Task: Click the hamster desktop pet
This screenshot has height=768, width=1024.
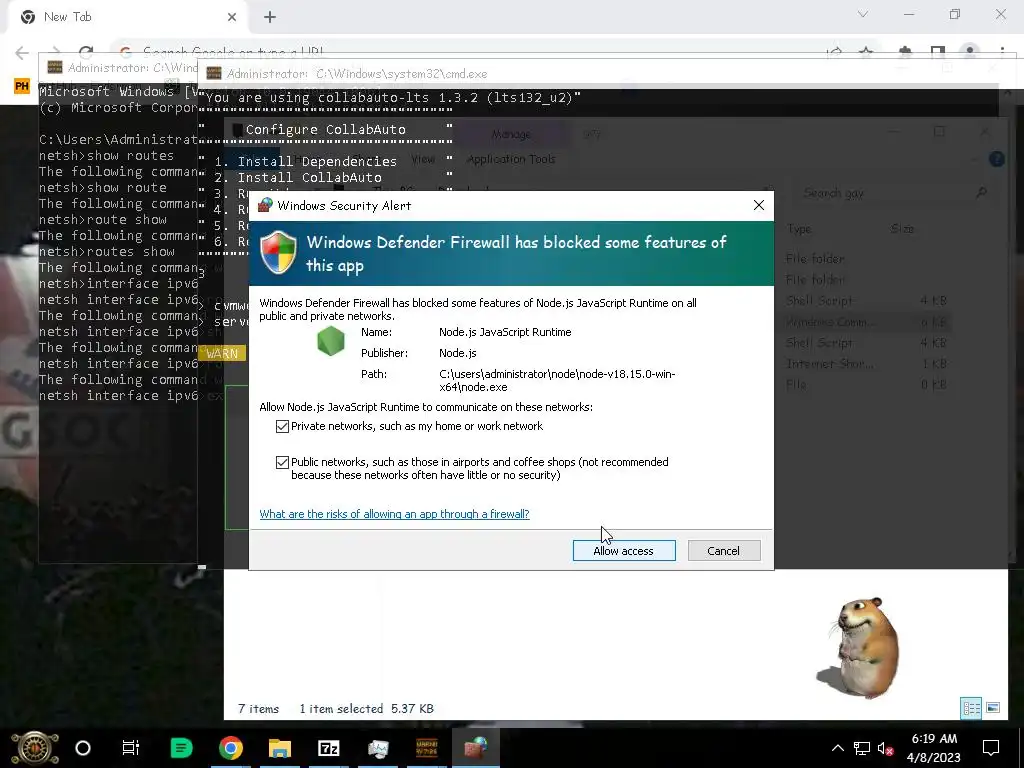Action: point(862,647)
